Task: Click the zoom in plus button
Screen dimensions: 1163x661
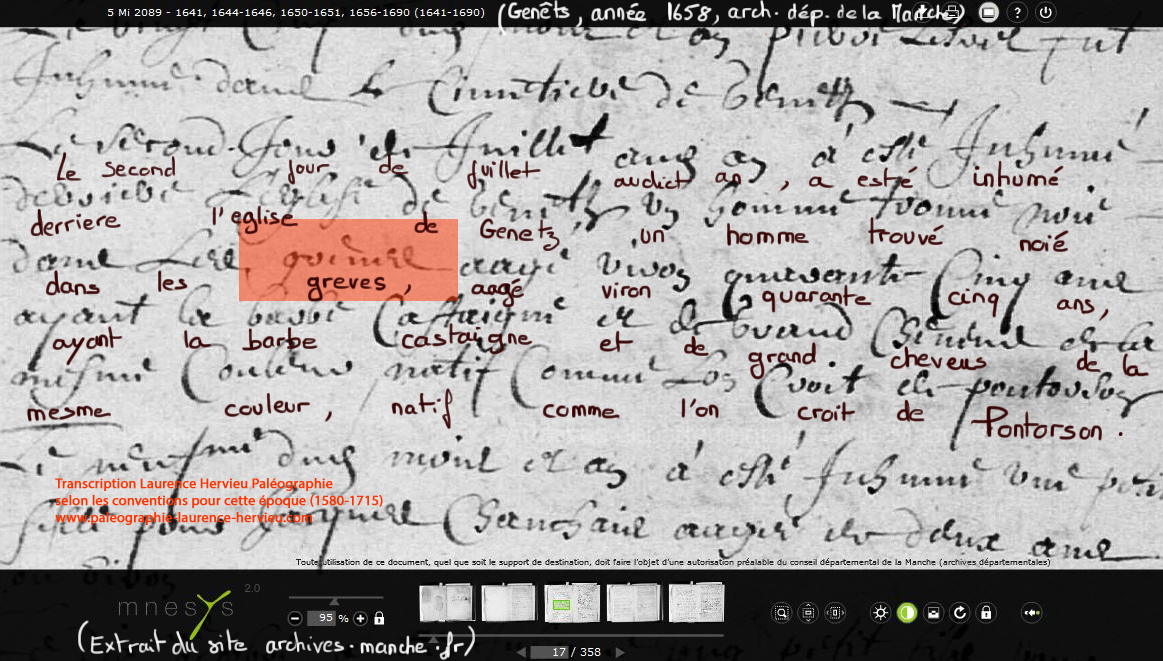Action: coord(361,618)
